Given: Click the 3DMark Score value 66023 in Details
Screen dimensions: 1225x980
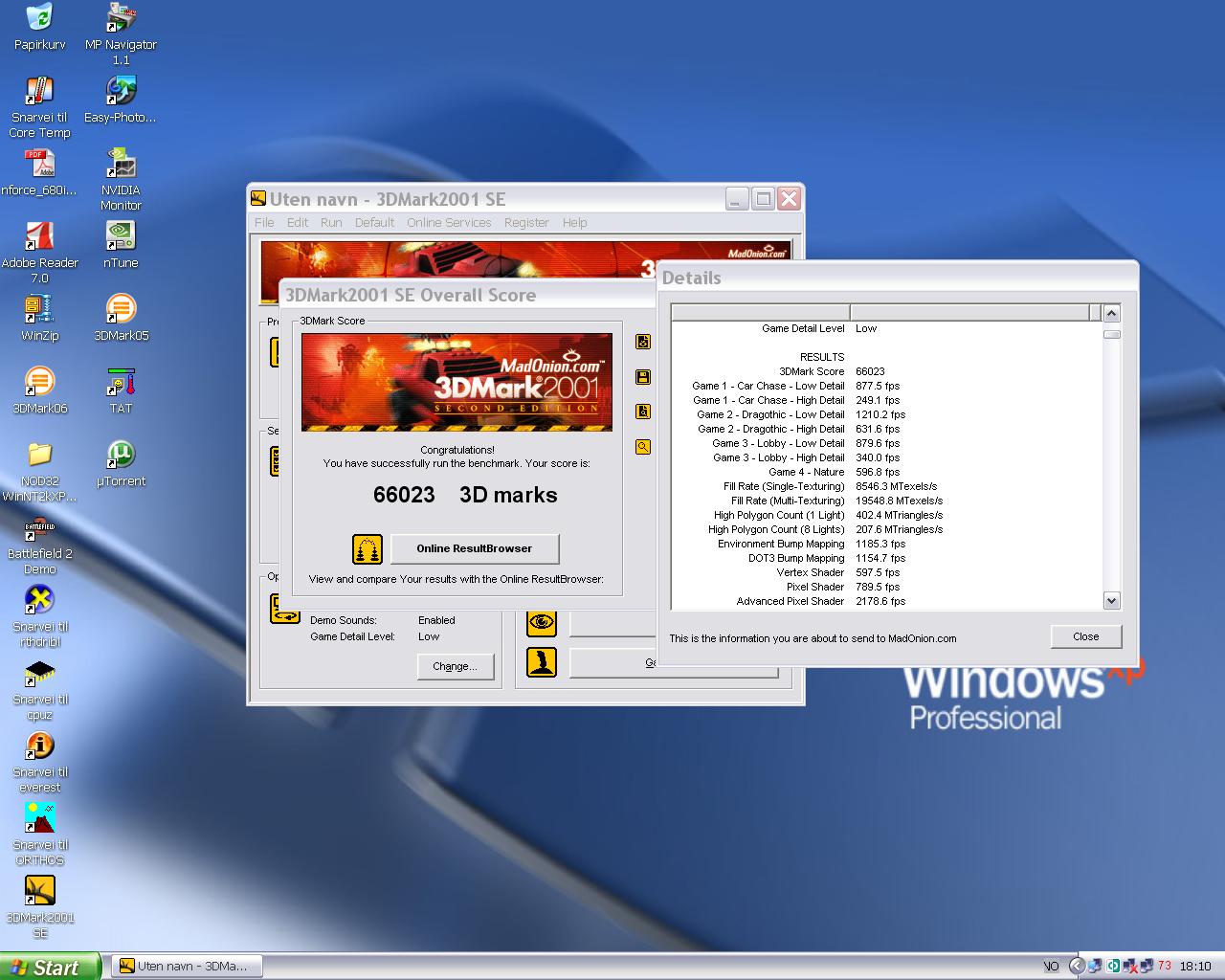Looking at the screenshot, I should (x=870, y=371).
